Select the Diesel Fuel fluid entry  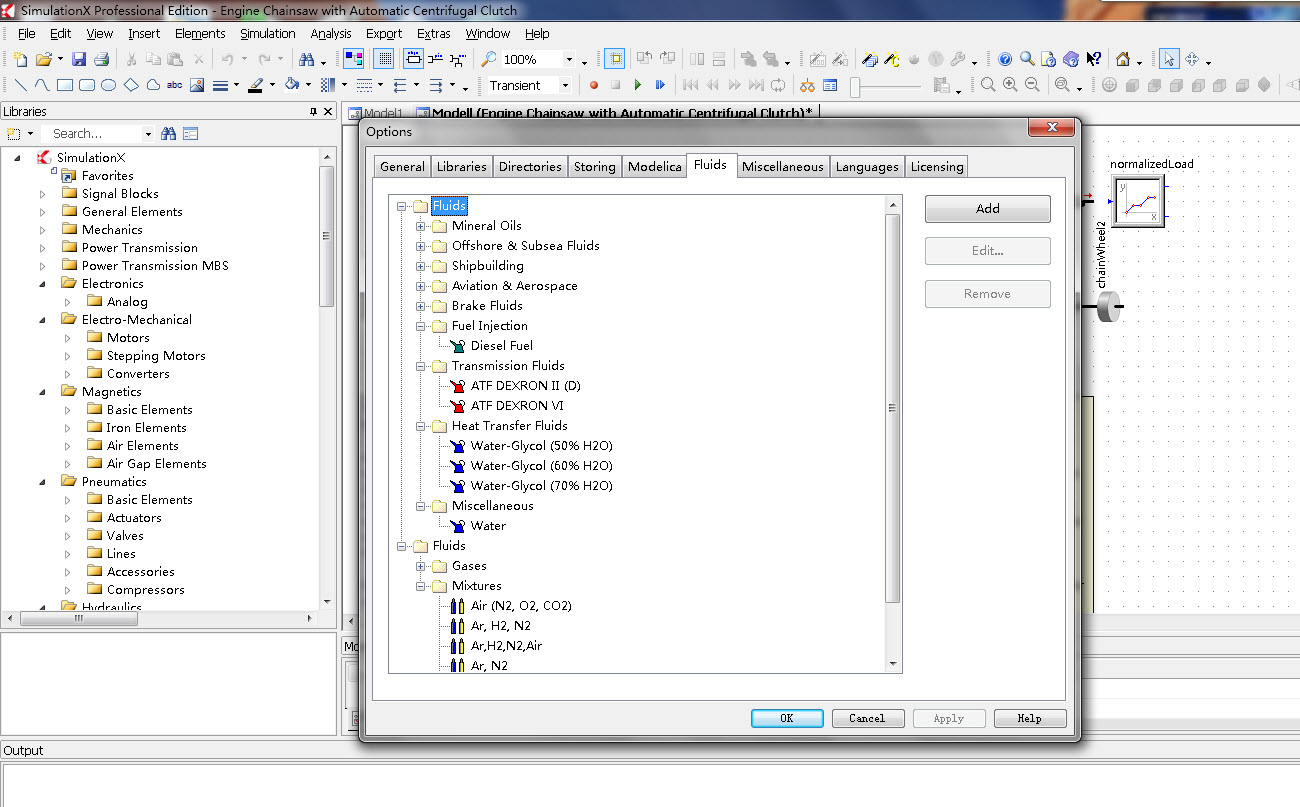(501, 345)
